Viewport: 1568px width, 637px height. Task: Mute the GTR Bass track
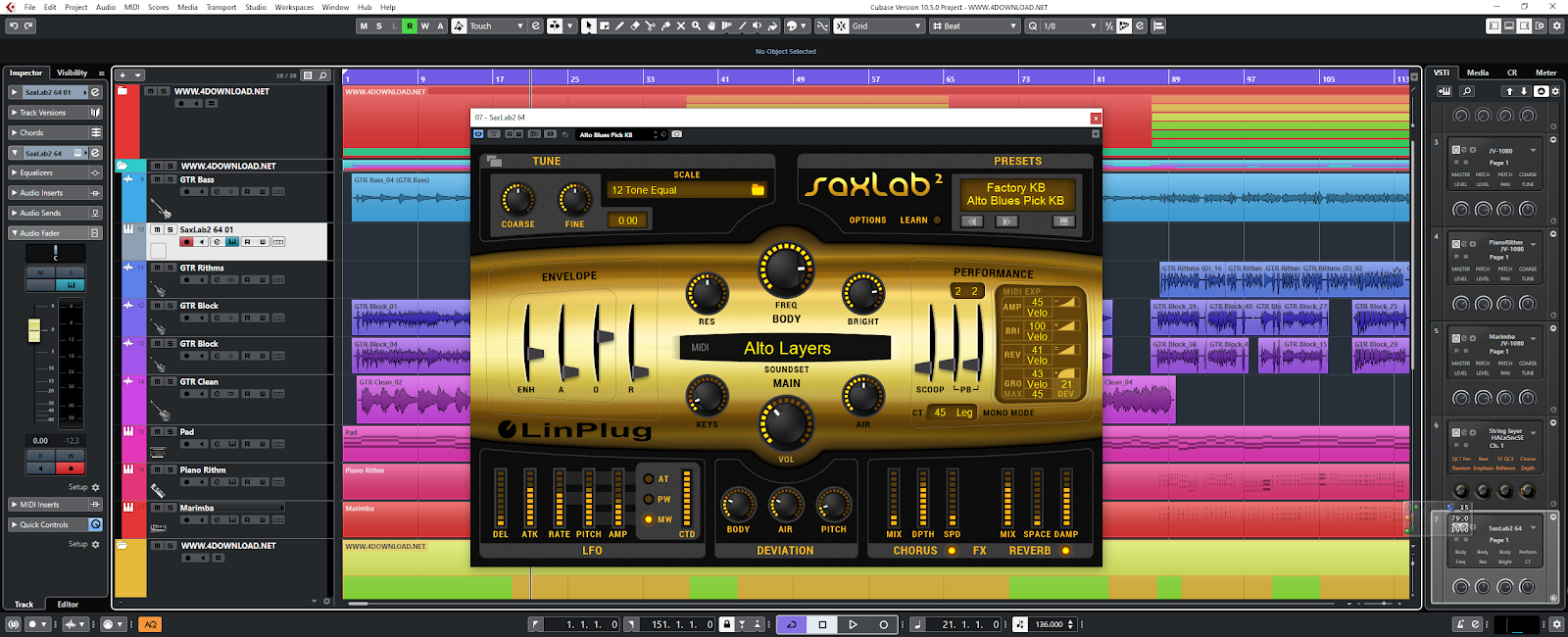pyautogui.click(x=156, y=179)
